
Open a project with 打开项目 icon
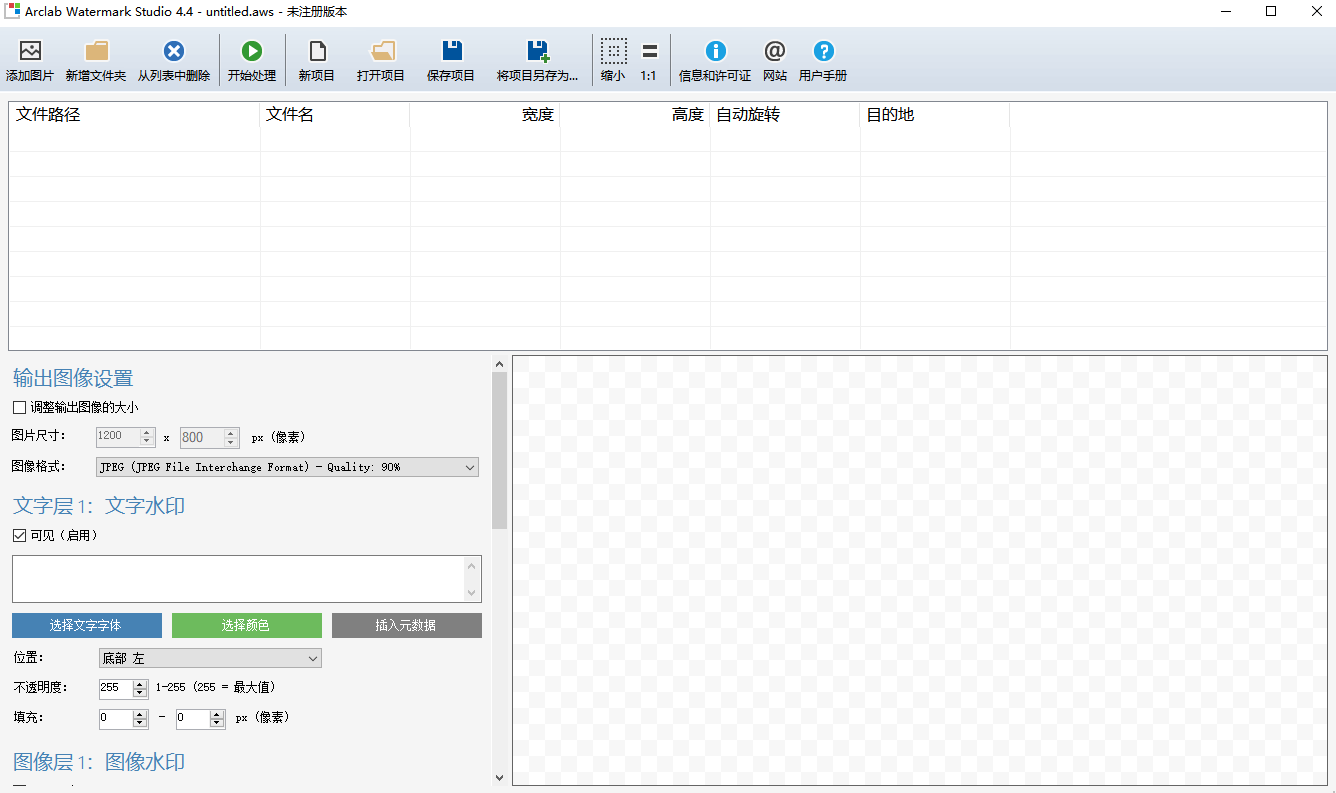381,51
